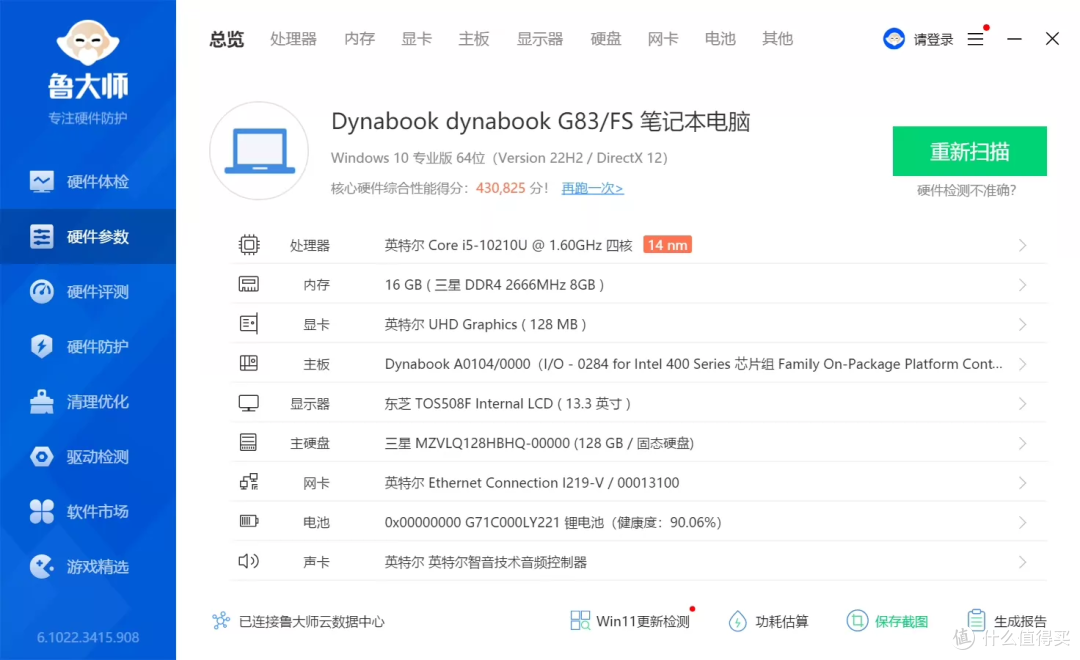Click the 内存 memory row icon
The height and width of the screenshot is (660, 1080).
pyautogui.click(x=249, y=284)
